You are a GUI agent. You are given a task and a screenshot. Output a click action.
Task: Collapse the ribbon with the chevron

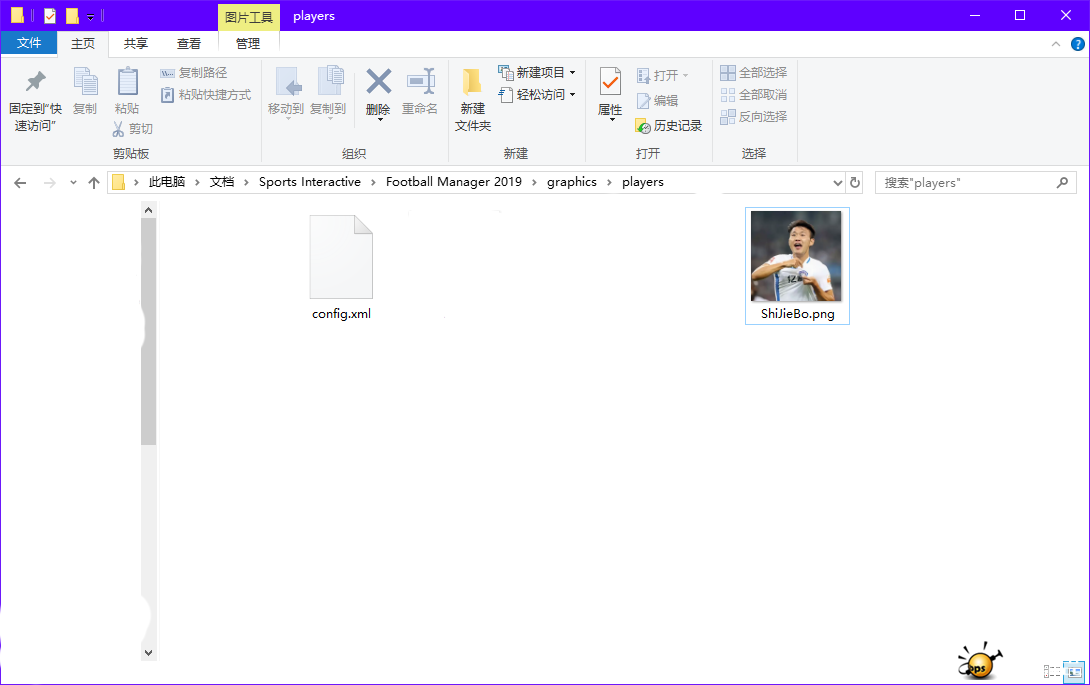[1056, 44]
